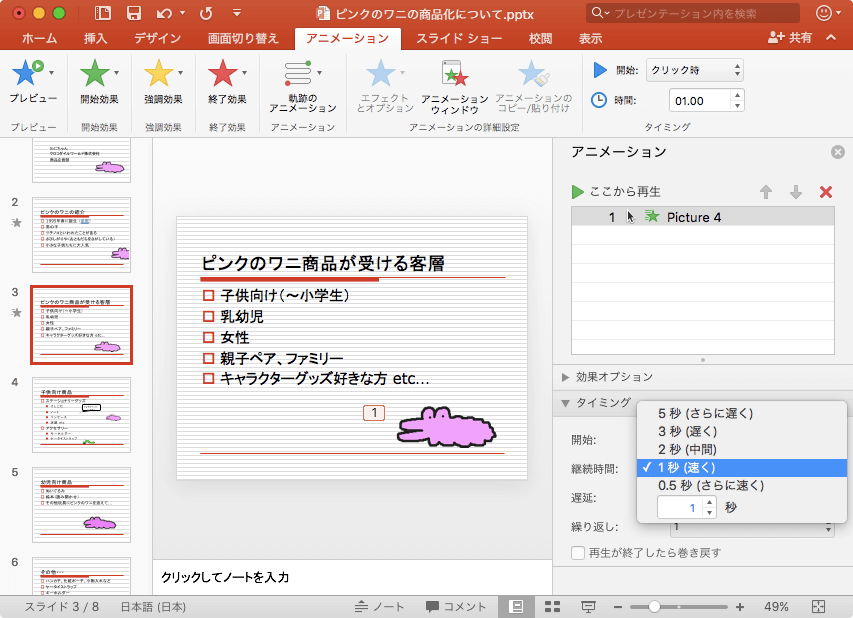Click the Preview star icon

click(27, 73)
